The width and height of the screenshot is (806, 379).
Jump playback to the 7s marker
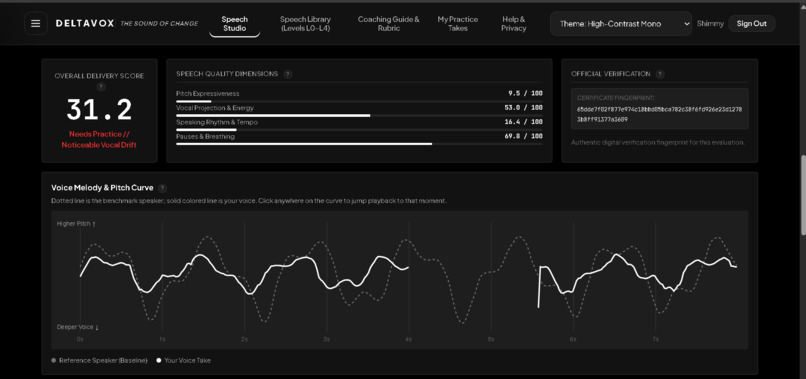point(655,339)
